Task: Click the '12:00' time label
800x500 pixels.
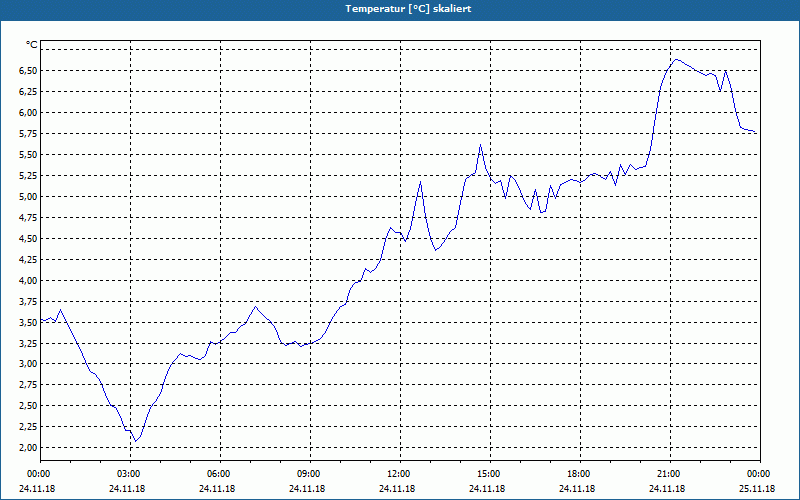Action: point(399,474)
